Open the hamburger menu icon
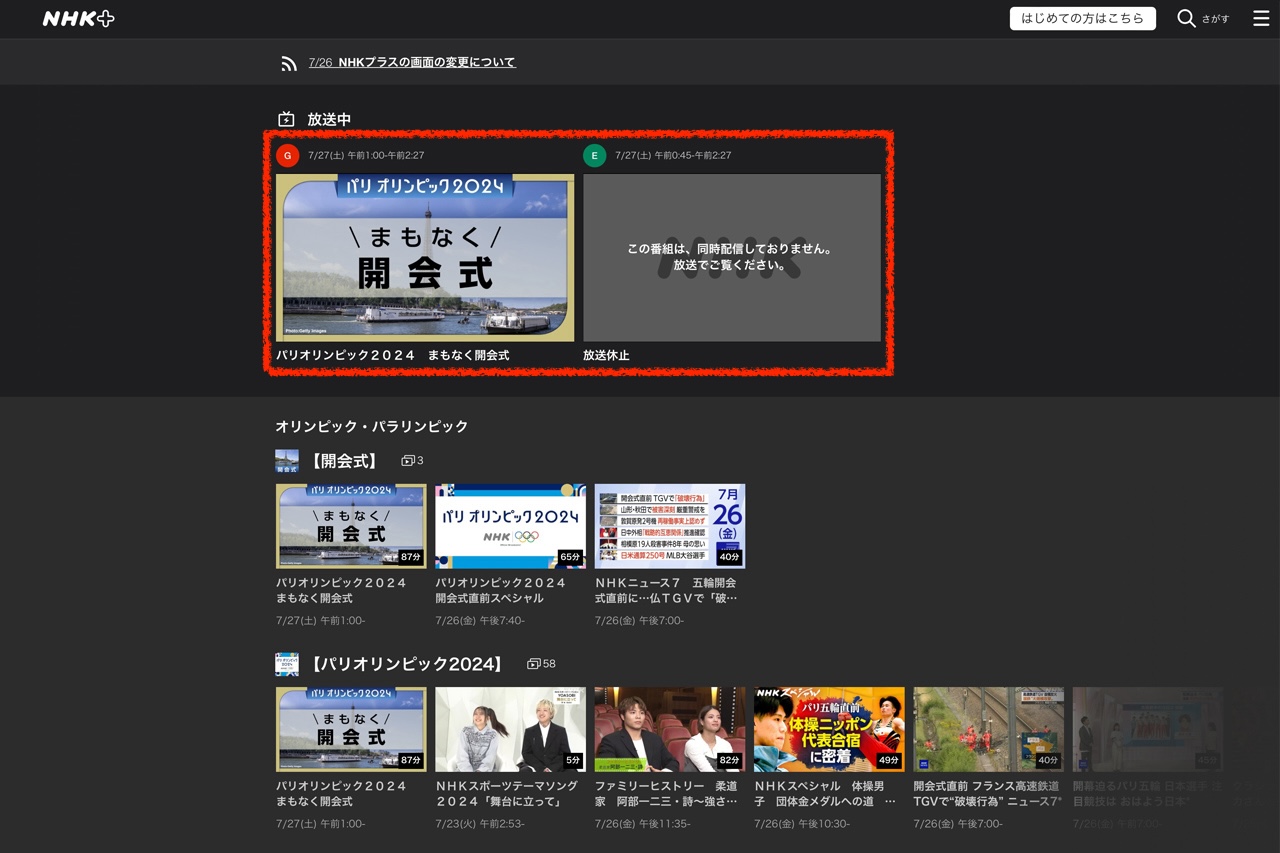 [1261, 18]
